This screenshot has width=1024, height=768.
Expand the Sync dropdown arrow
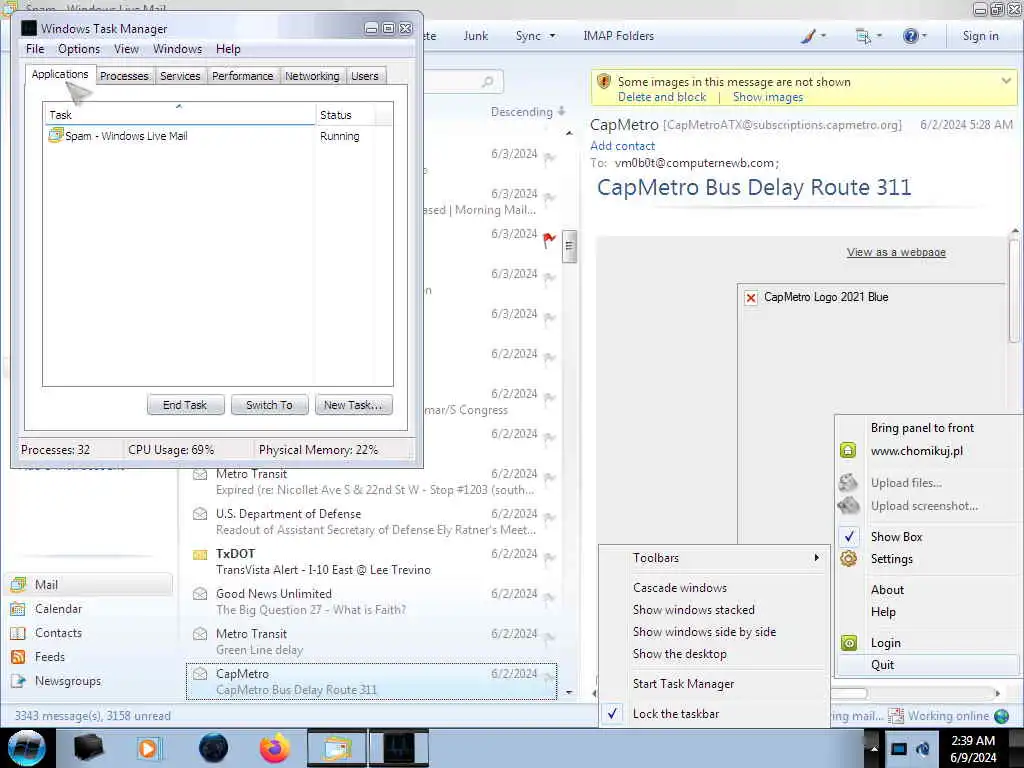point(552,36)
